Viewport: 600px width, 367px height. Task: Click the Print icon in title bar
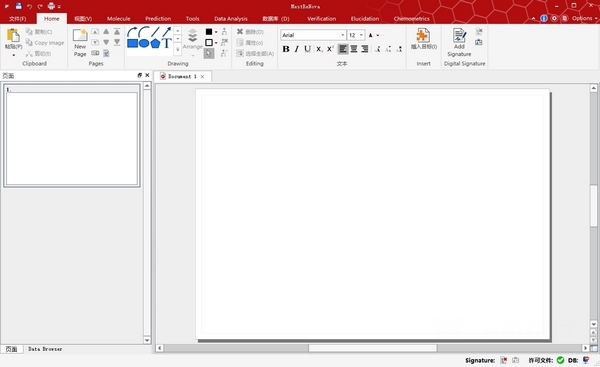point(51,6)
